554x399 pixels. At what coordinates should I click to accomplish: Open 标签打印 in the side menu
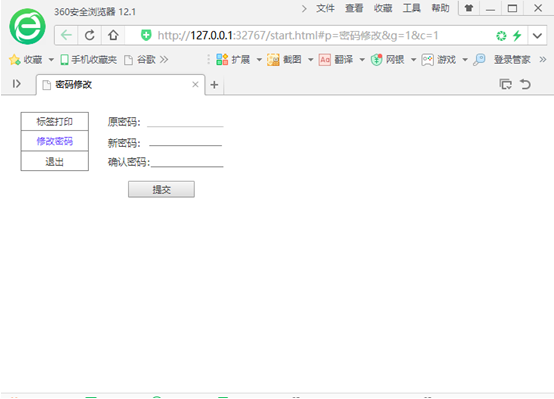(x=55, y=122)
